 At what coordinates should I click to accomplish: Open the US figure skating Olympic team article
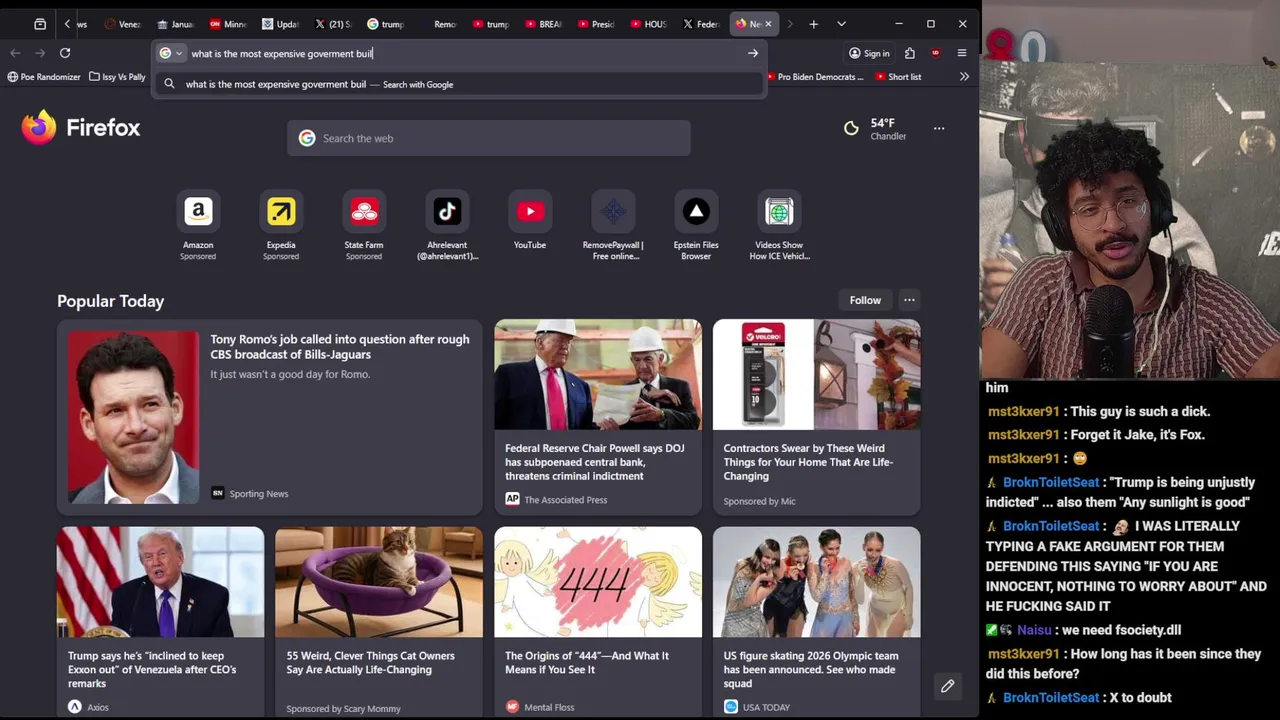(x=816, y=622)
